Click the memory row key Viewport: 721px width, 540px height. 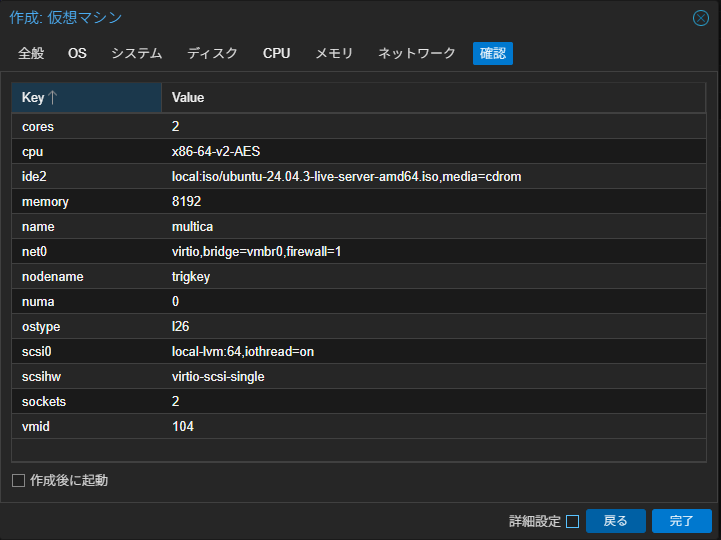tap(45, 202)
